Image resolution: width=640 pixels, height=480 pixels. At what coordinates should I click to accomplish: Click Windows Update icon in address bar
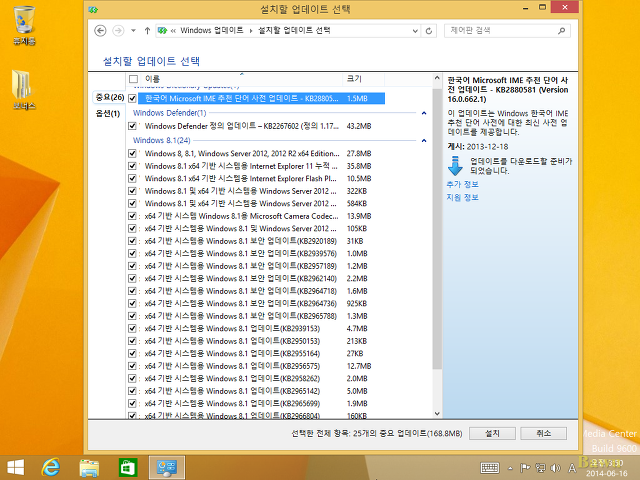pyautogui.click(x=162, y=31)
